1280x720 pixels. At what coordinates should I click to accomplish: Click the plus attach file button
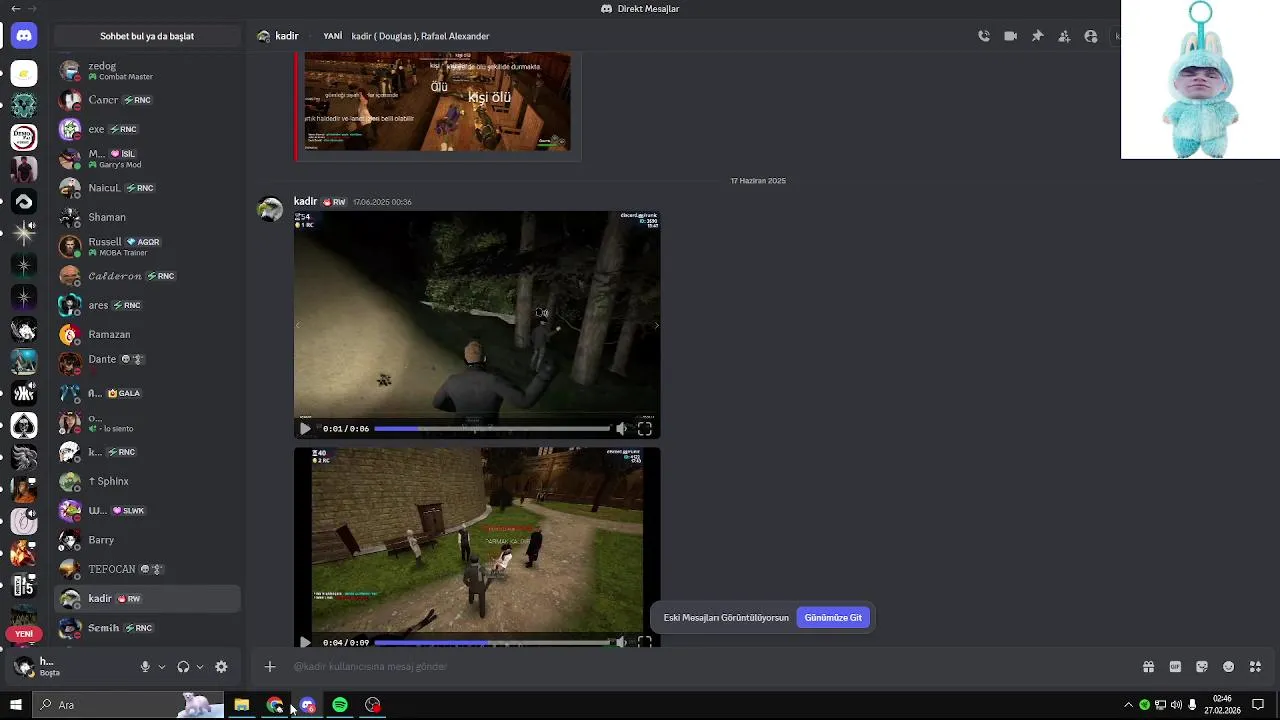(269, 666)
